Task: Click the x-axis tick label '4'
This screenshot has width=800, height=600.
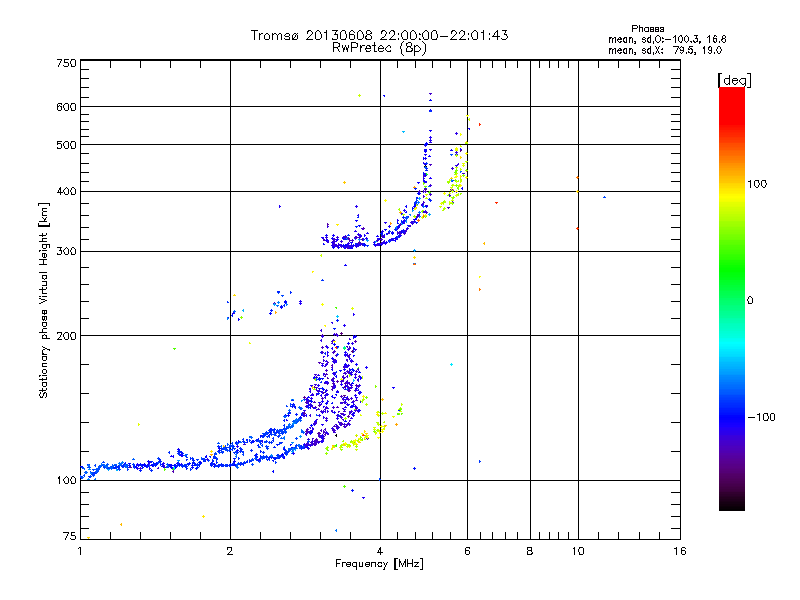Action: pos(380,551)
